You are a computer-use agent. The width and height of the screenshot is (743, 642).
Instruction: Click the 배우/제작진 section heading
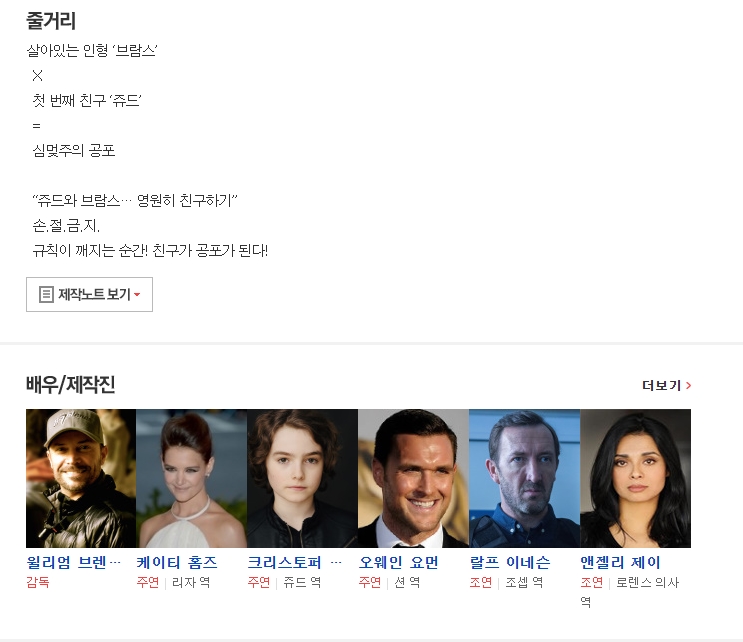(71, 384)
